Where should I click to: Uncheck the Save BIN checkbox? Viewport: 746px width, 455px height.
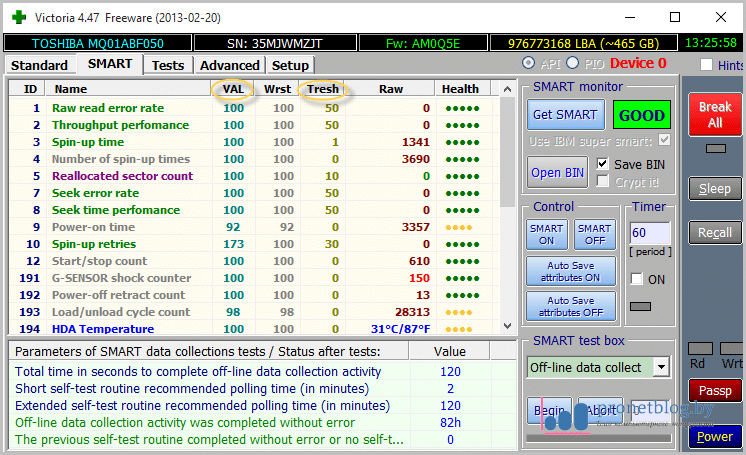coord(602,164)
